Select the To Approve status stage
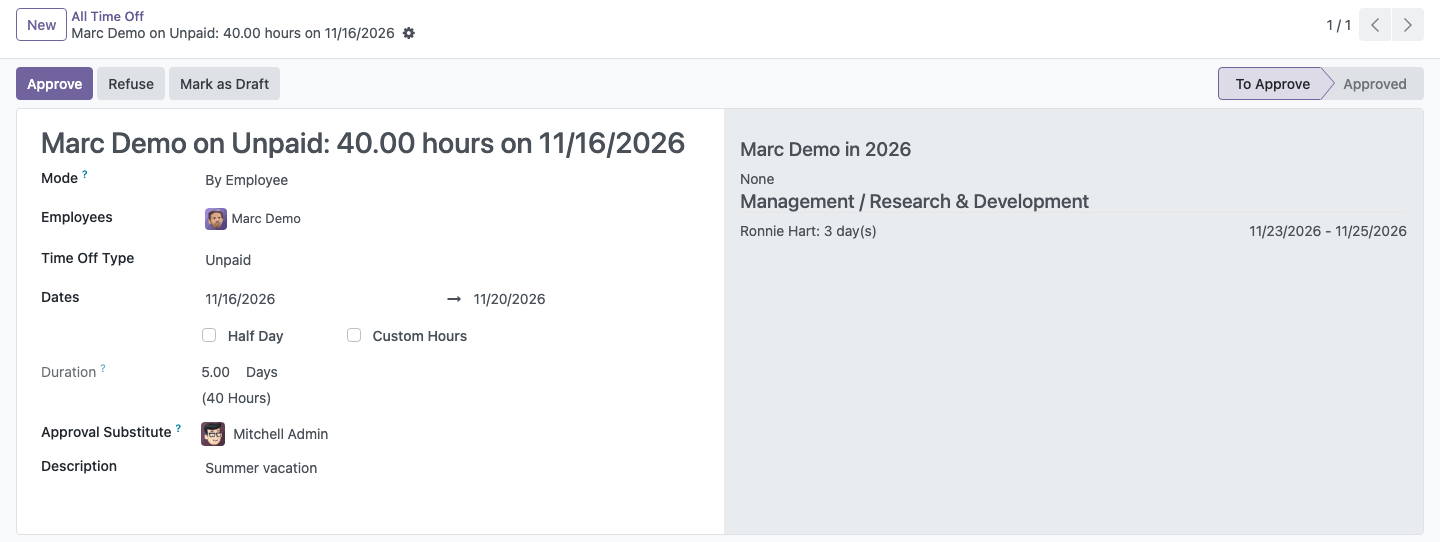Image resolution: width=1440 pixels, height=542 pixels. [x=1272, y=84]
